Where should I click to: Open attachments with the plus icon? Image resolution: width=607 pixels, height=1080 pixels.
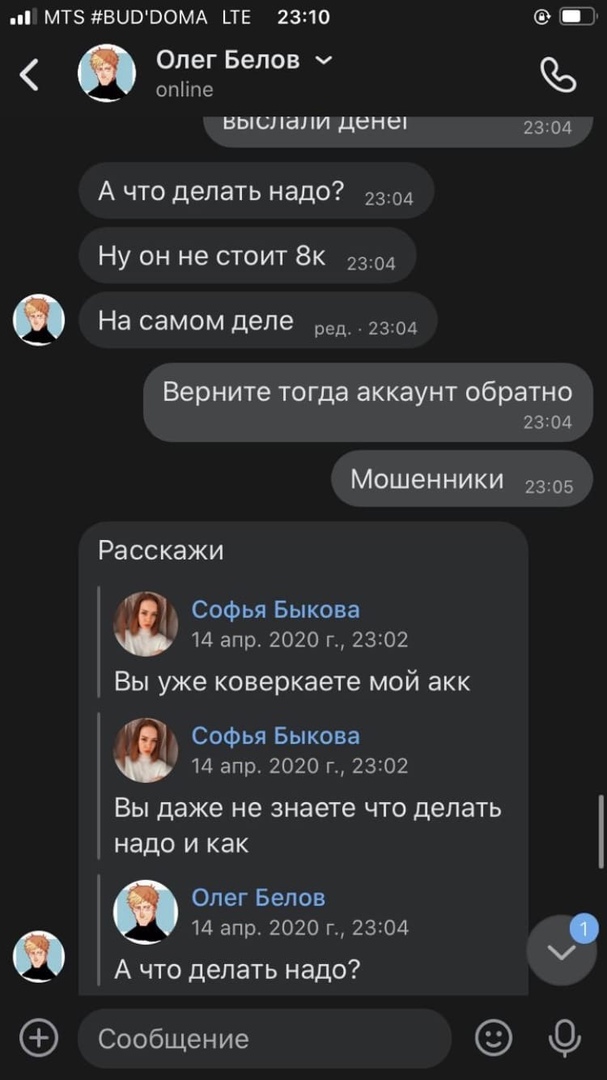point(39,1037)
